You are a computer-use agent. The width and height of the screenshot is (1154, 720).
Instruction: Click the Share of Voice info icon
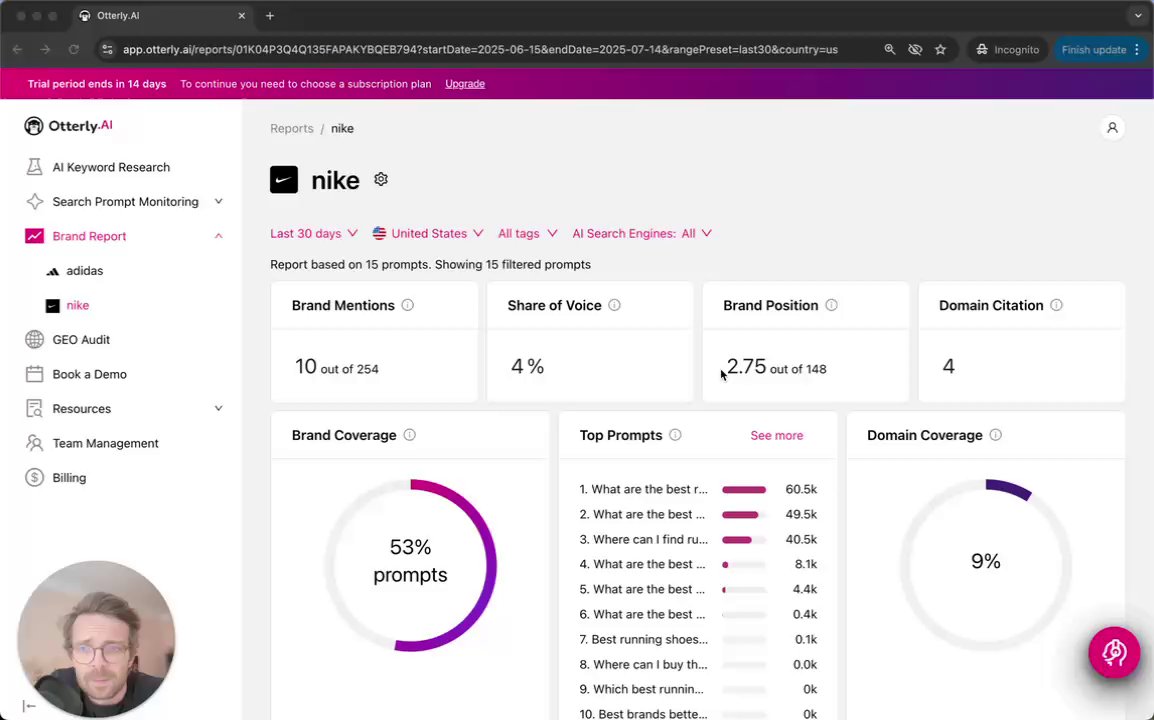[614, 305]
